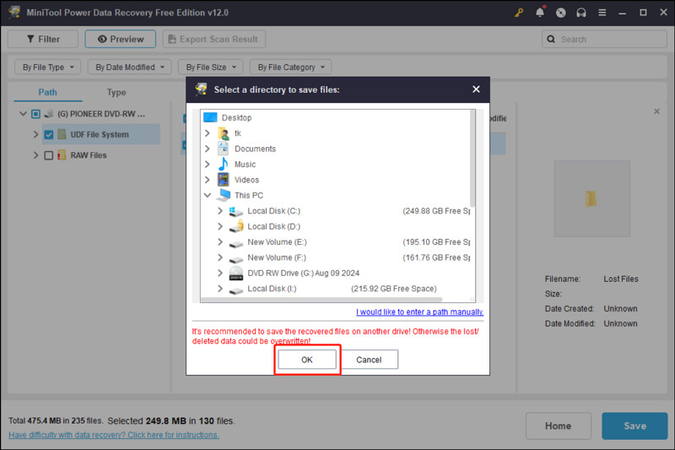Close the directory selection dialog

(x=476, y=89)
